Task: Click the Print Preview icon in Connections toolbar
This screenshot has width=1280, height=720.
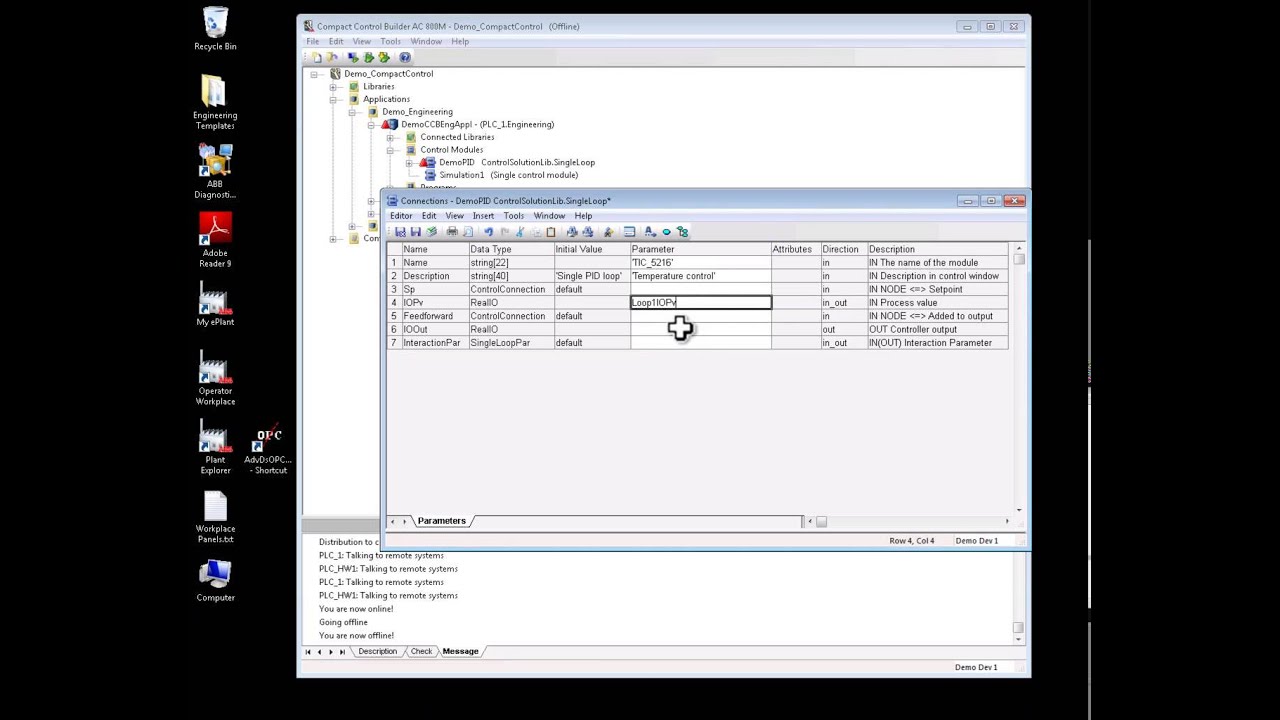Action: click(x=468, y=232)
